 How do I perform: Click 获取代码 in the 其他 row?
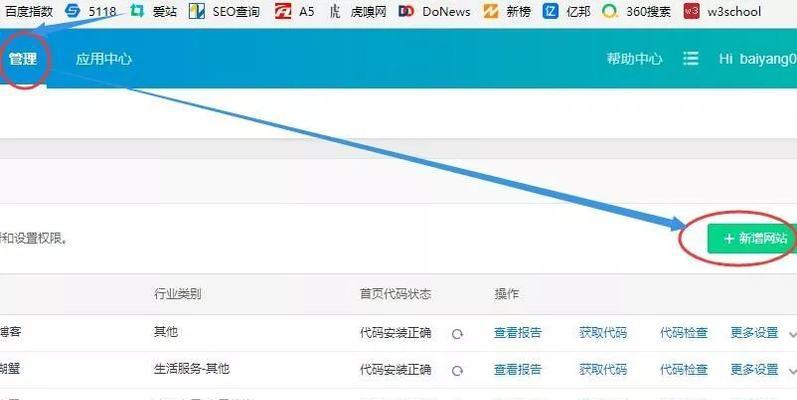click(603, 333)
